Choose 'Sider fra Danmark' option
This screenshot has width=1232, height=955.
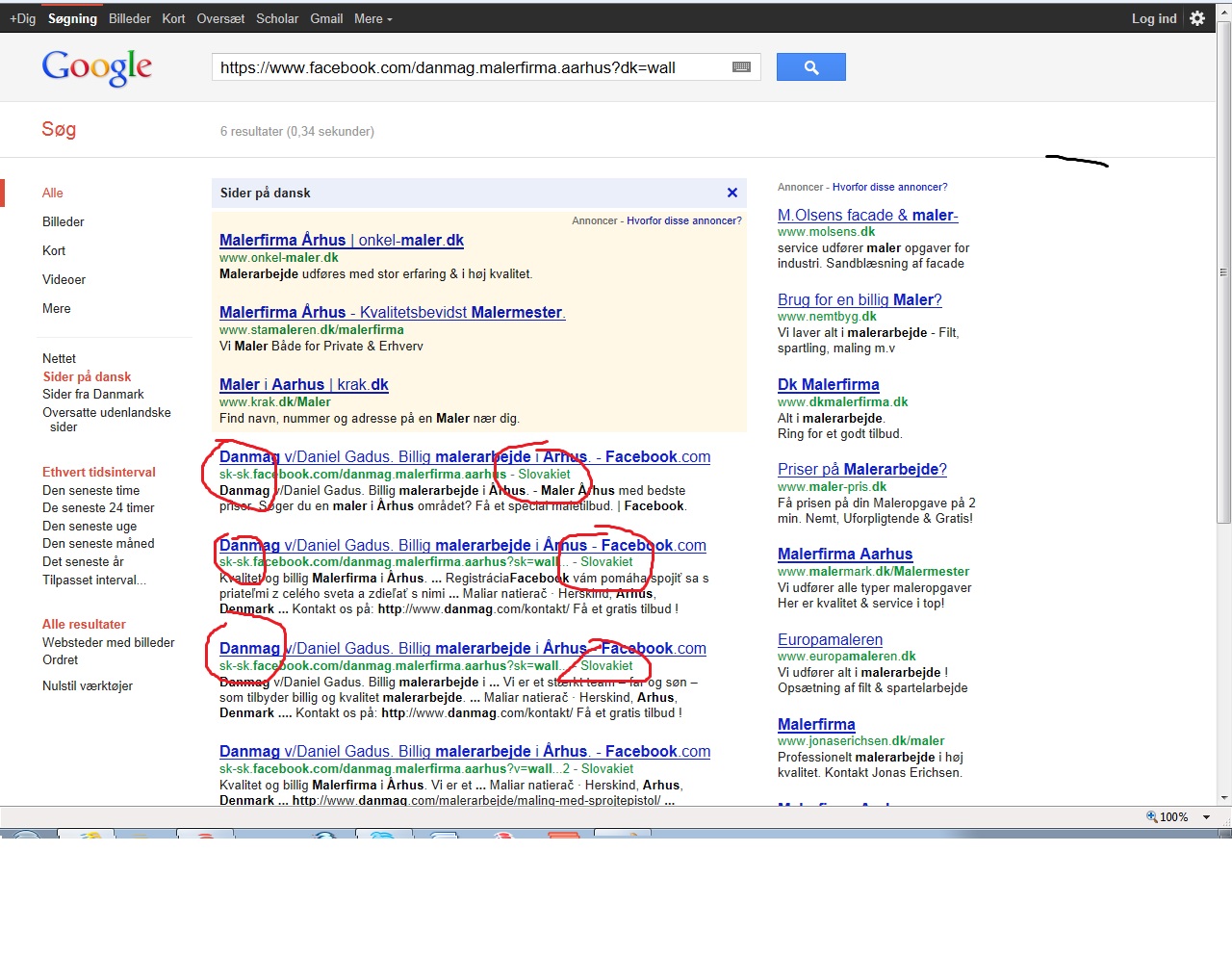coord(93,394)
